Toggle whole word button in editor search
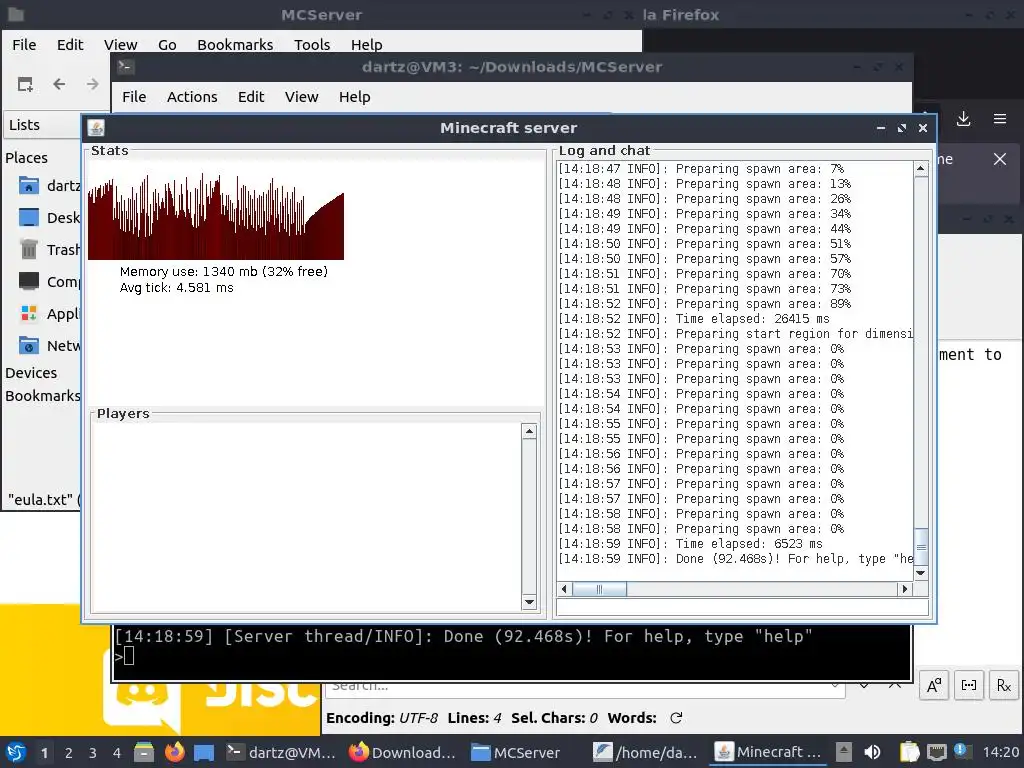 (968, 686)
